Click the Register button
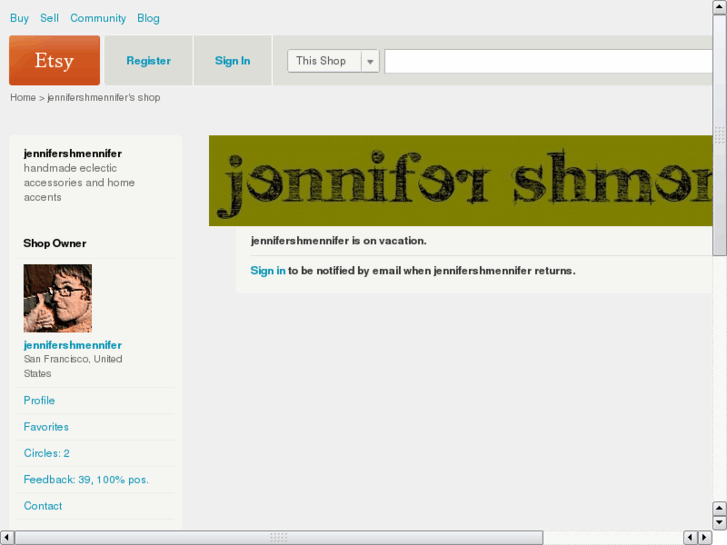 tap(148, 61)
